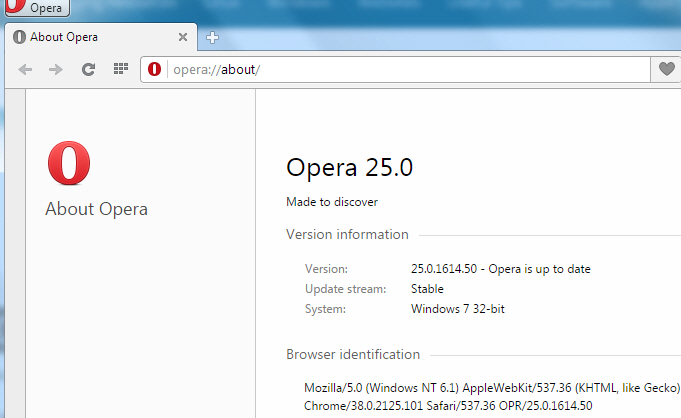This screenshot has height=418, width=681.
Task: Click the Windows 7 32-bit system value
Action: [x=458, y=309]
